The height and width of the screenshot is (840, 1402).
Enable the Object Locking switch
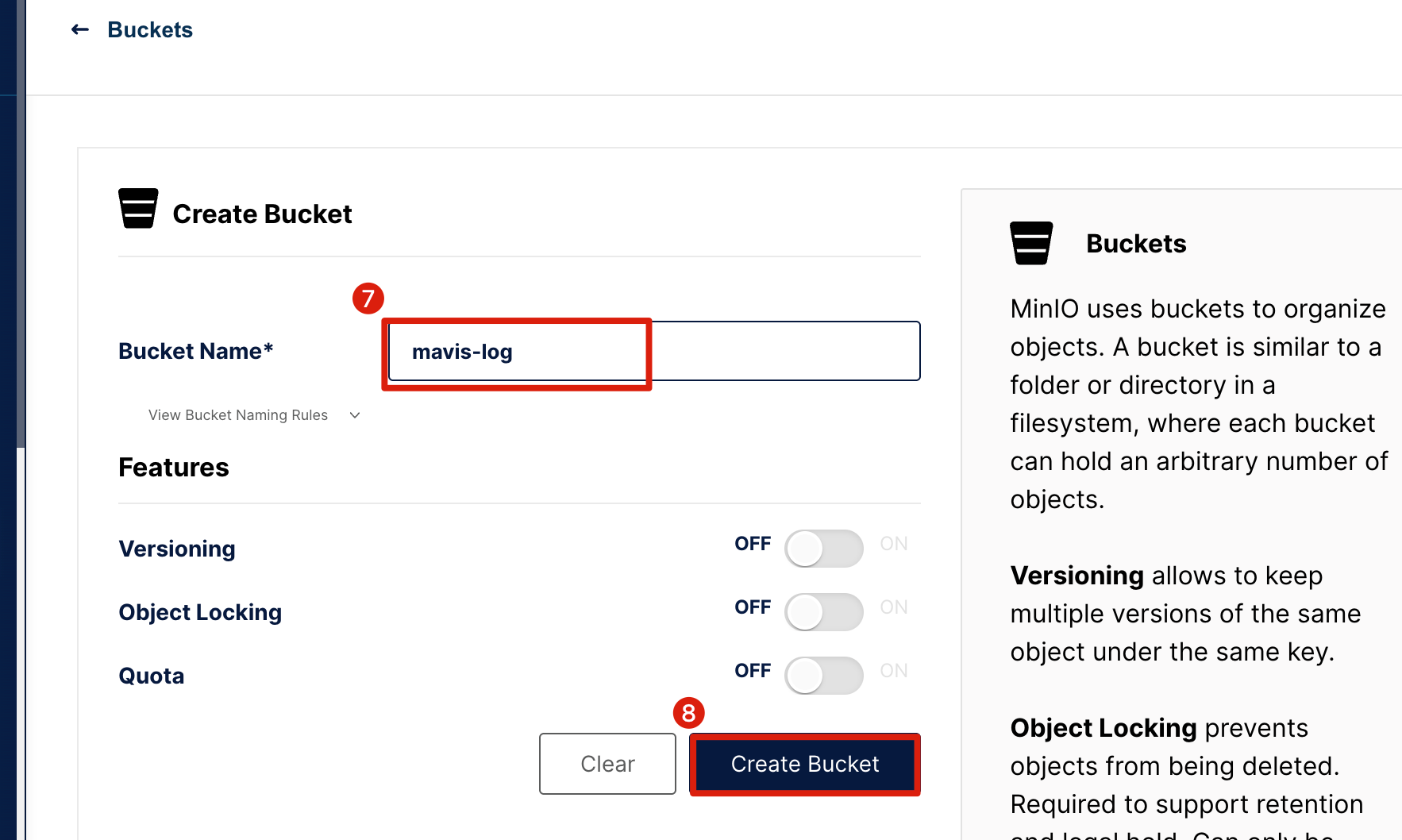[823, 612]
